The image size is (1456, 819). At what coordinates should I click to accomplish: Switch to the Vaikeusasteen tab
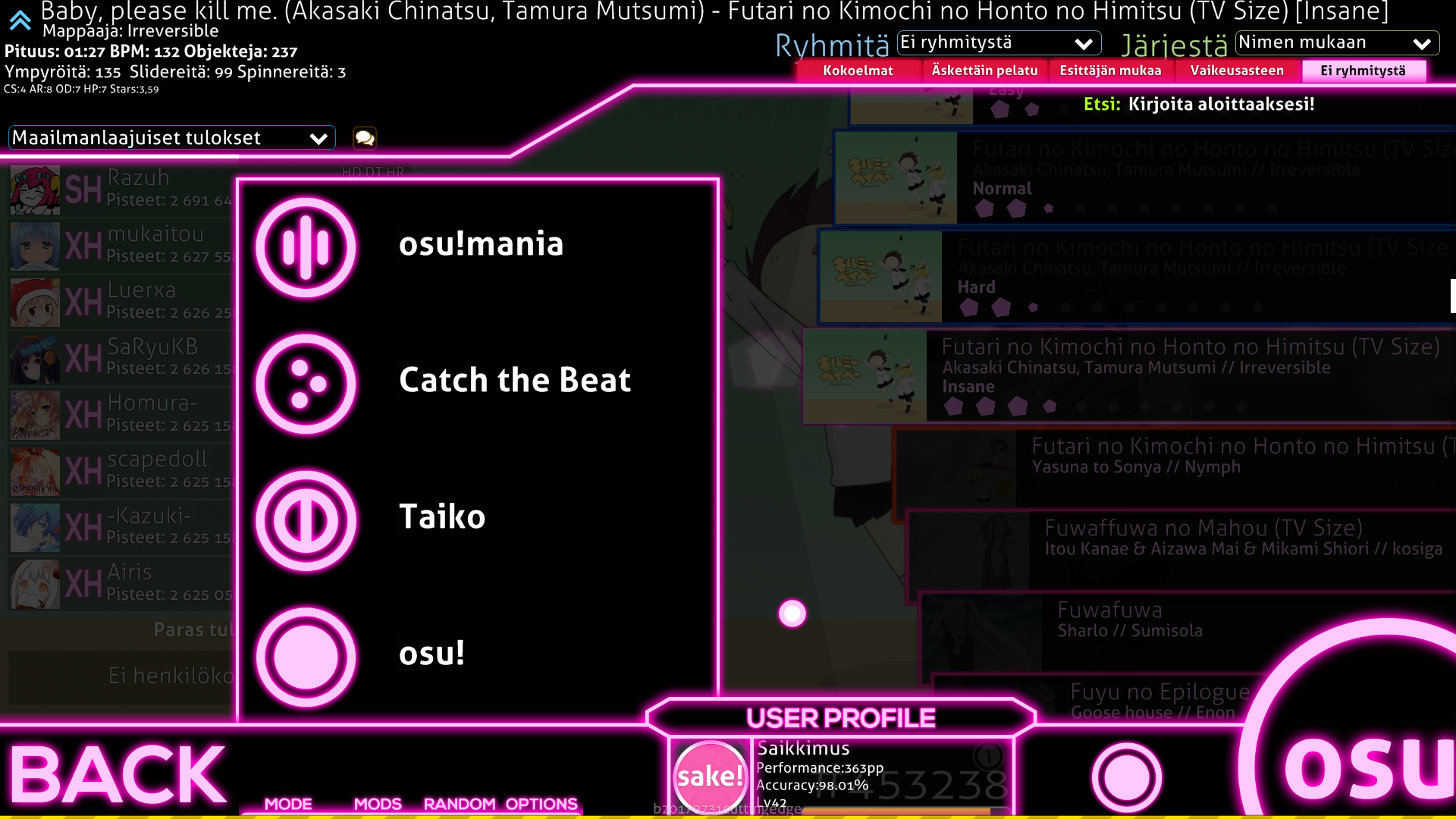[x=1237, y=71]
